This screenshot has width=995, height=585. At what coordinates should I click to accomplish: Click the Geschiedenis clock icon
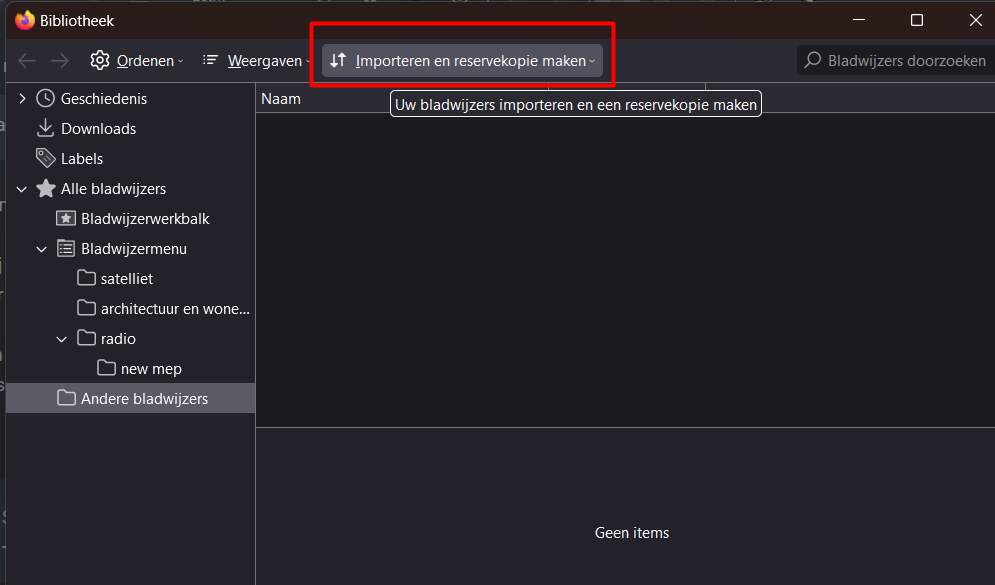pos(46,98)
